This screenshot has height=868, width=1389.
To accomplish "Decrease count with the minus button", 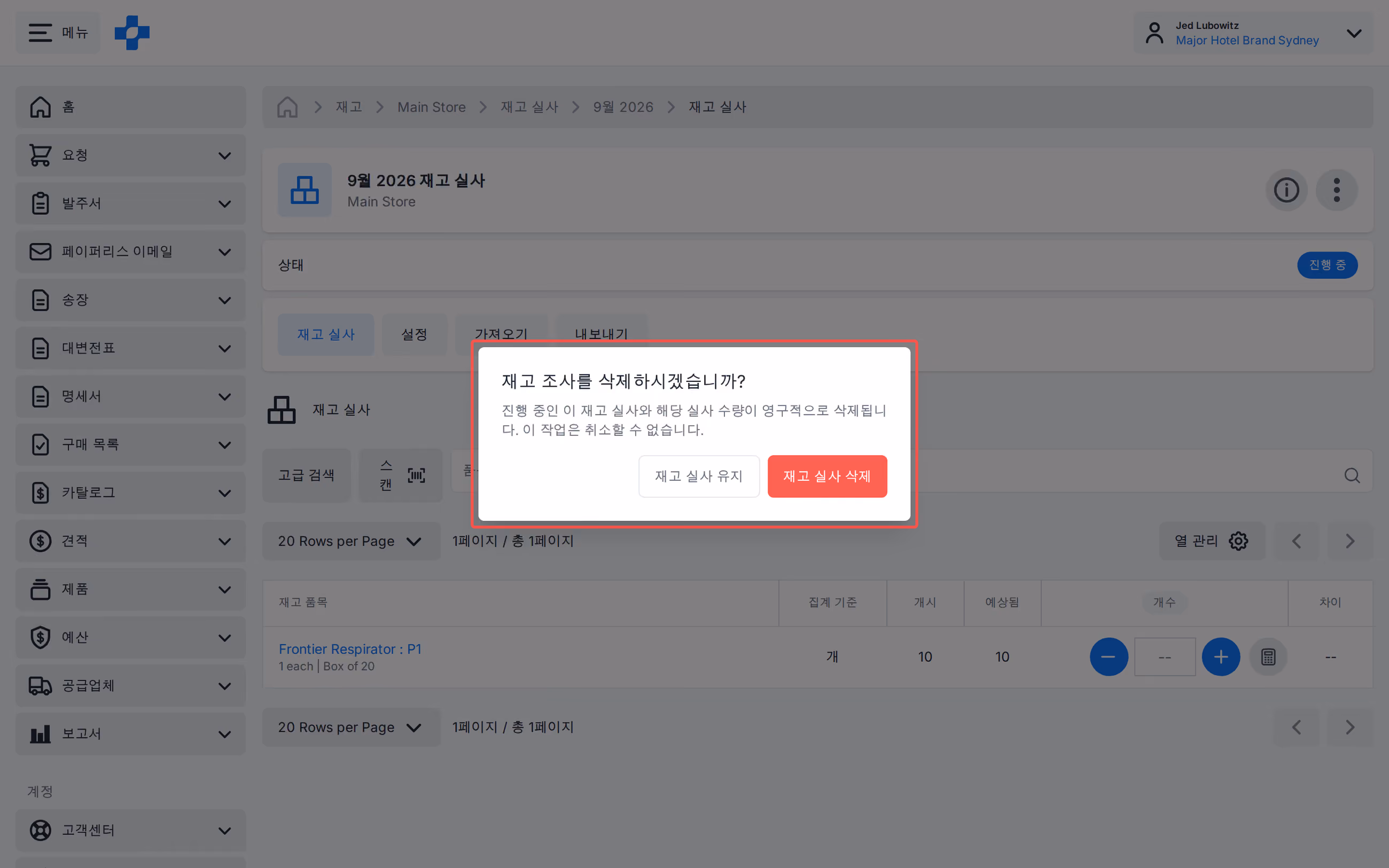I will pyautogui.click(x=1109, y=656).
